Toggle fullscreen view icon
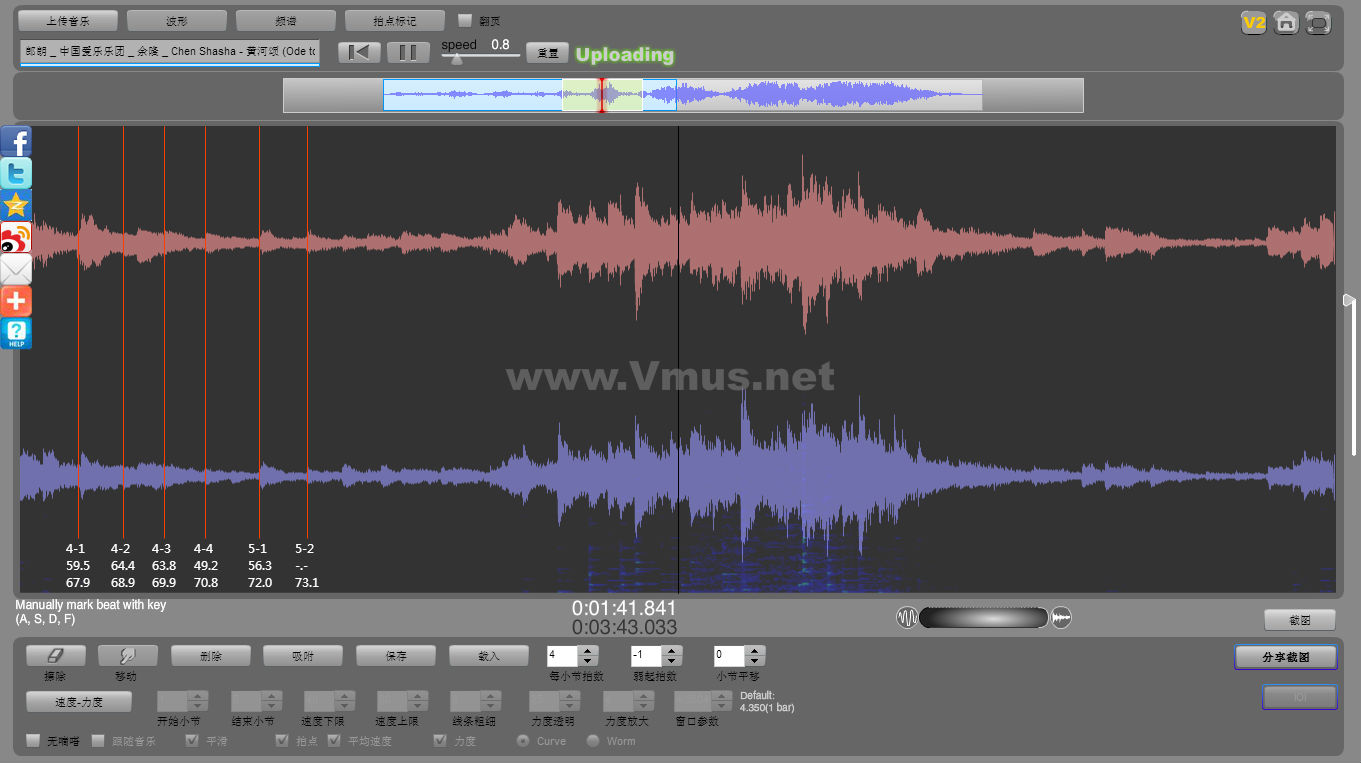The image size is (1361, 763). [x=1319, y=22]
